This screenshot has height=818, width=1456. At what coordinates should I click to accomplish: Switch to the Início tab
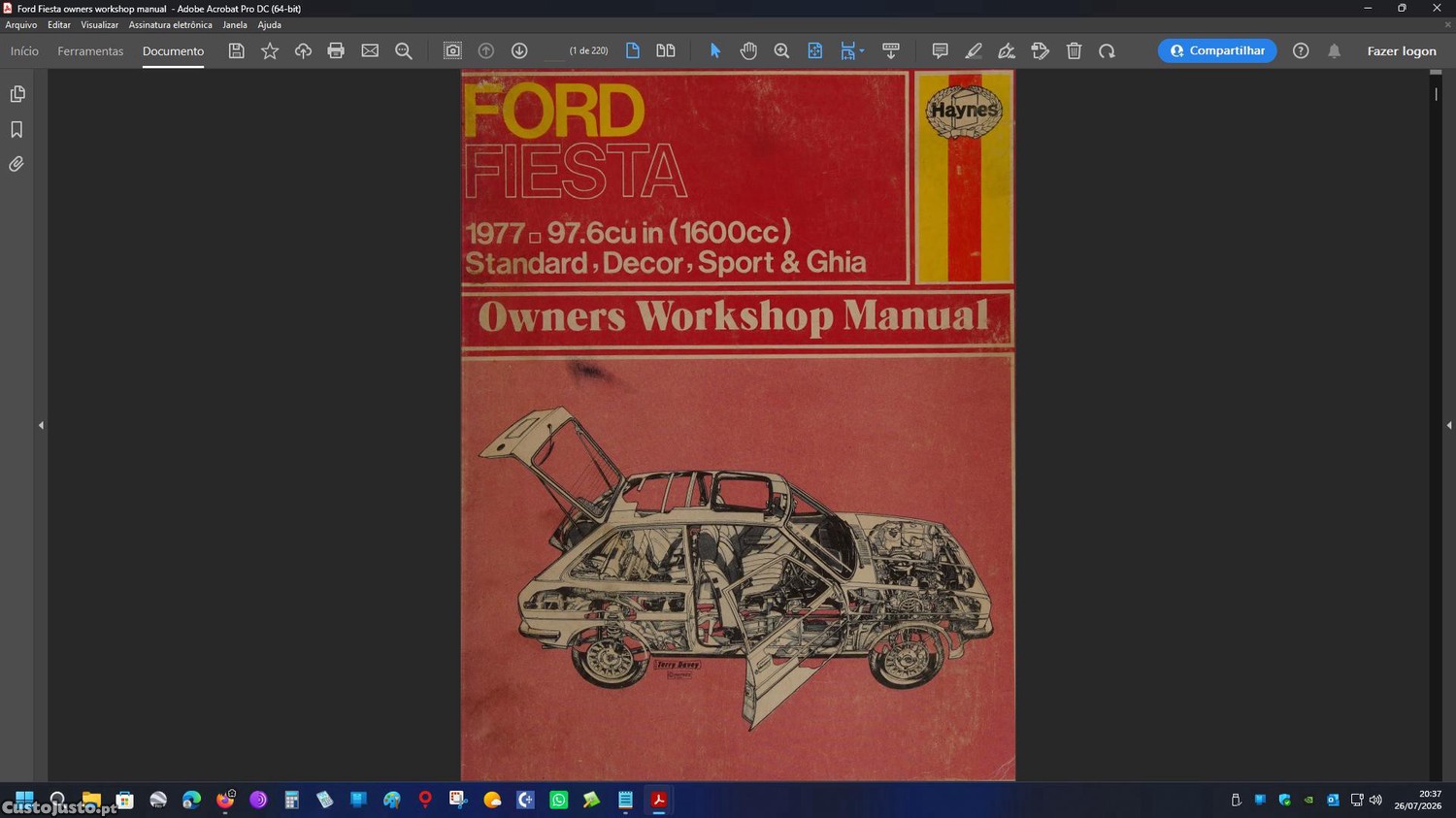24,50
